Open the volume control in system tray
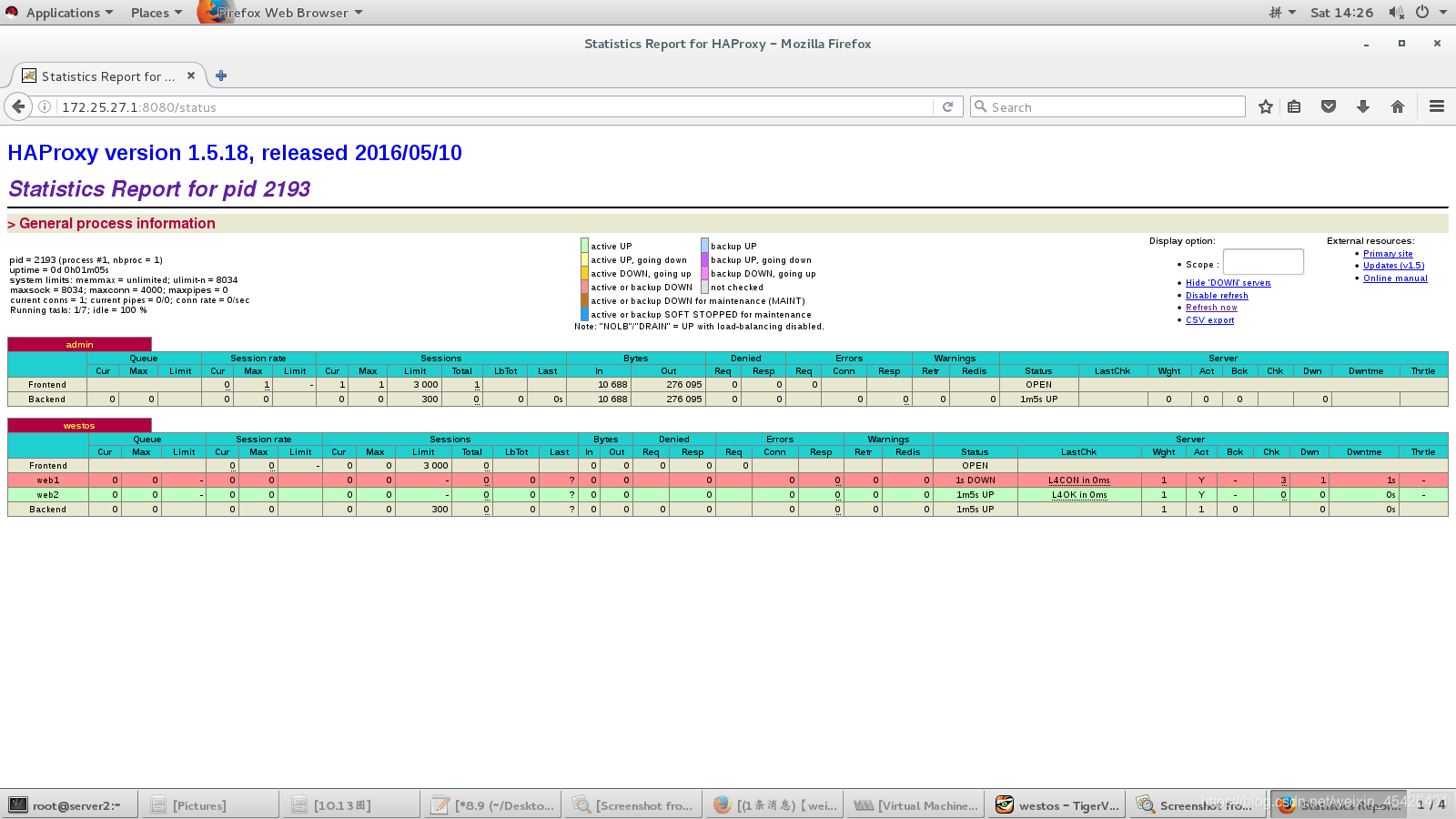Screen dimensions: 1456x819 [1396, 12]
